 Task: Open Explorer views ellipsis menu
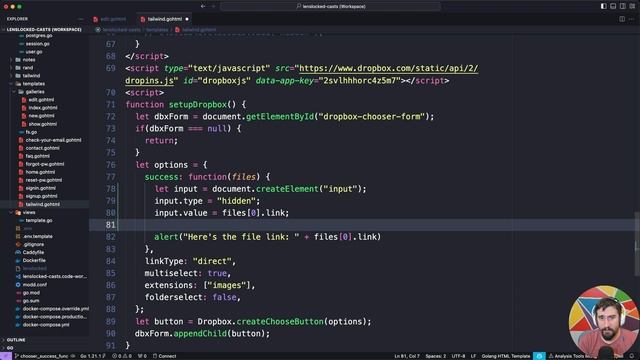(80, 19)
